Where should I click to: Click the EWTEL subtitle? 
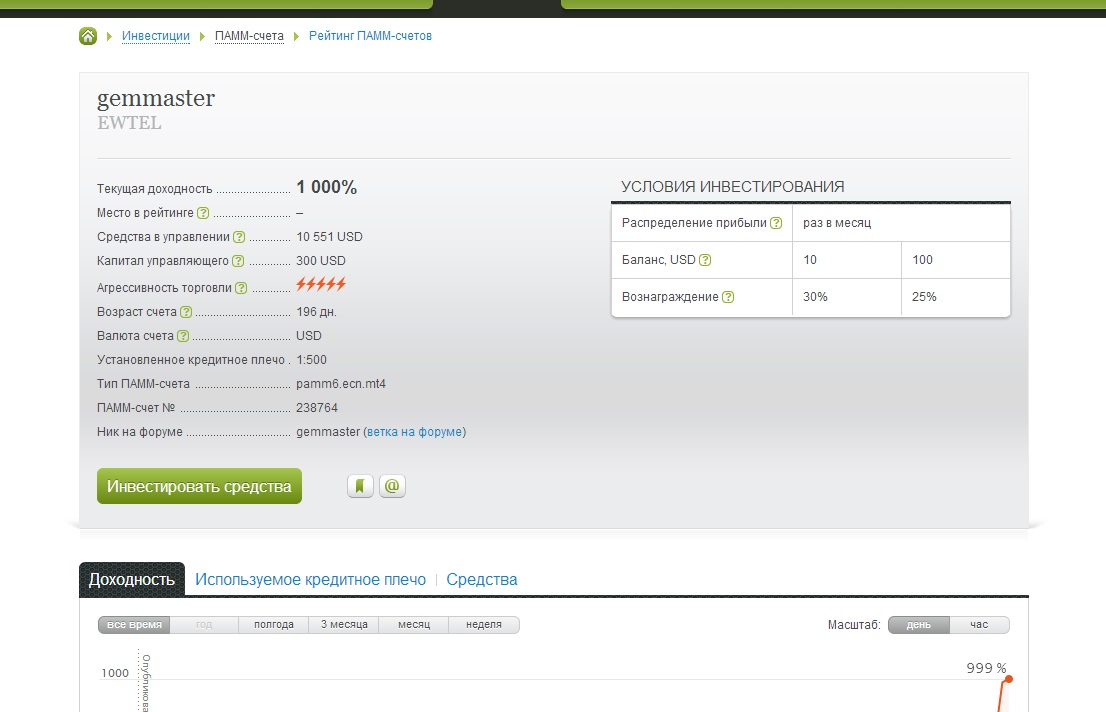click(129, 123)
